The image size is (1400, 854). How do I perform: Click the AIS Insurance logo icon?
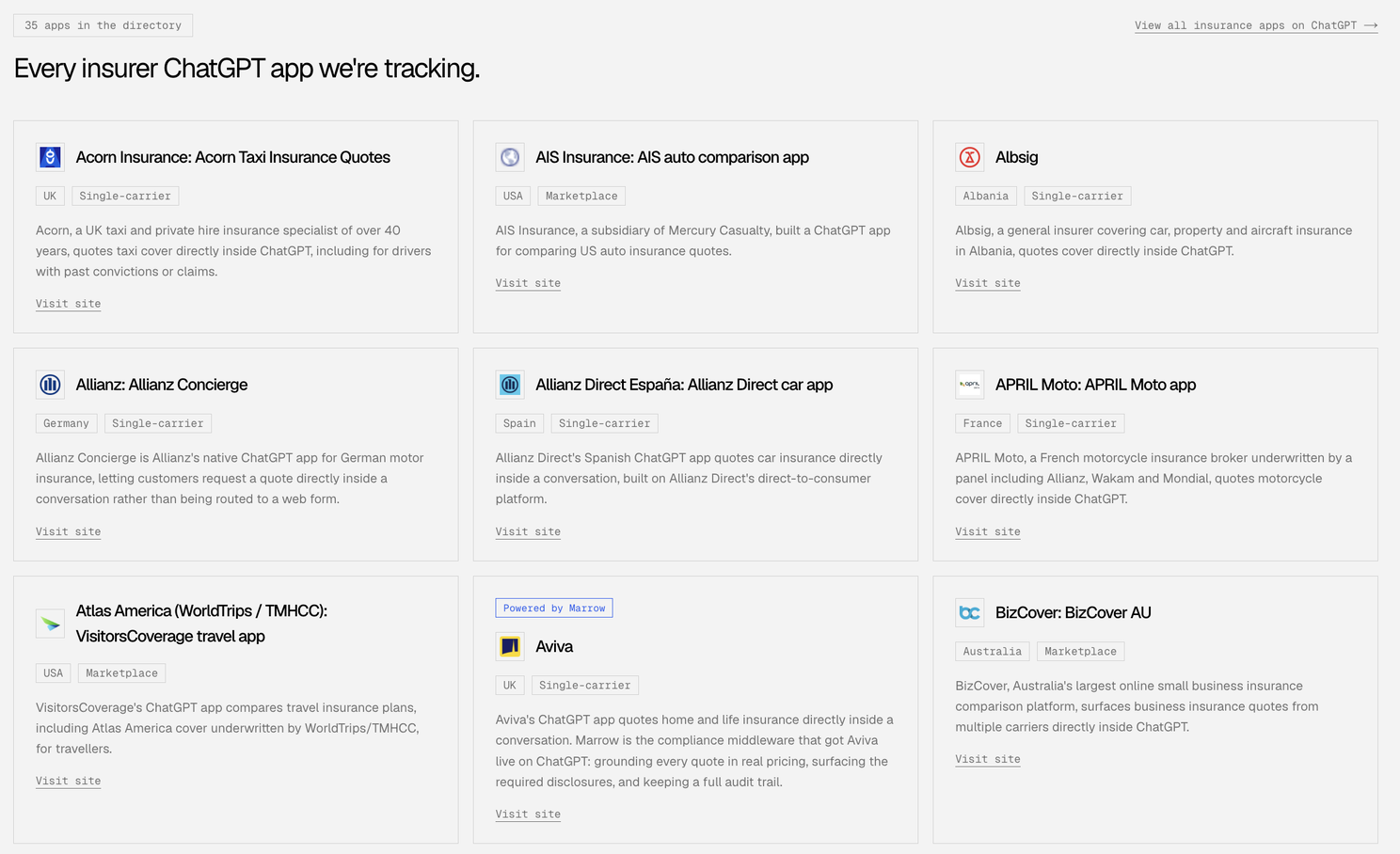pyautogui.click(x=510, y=157)
